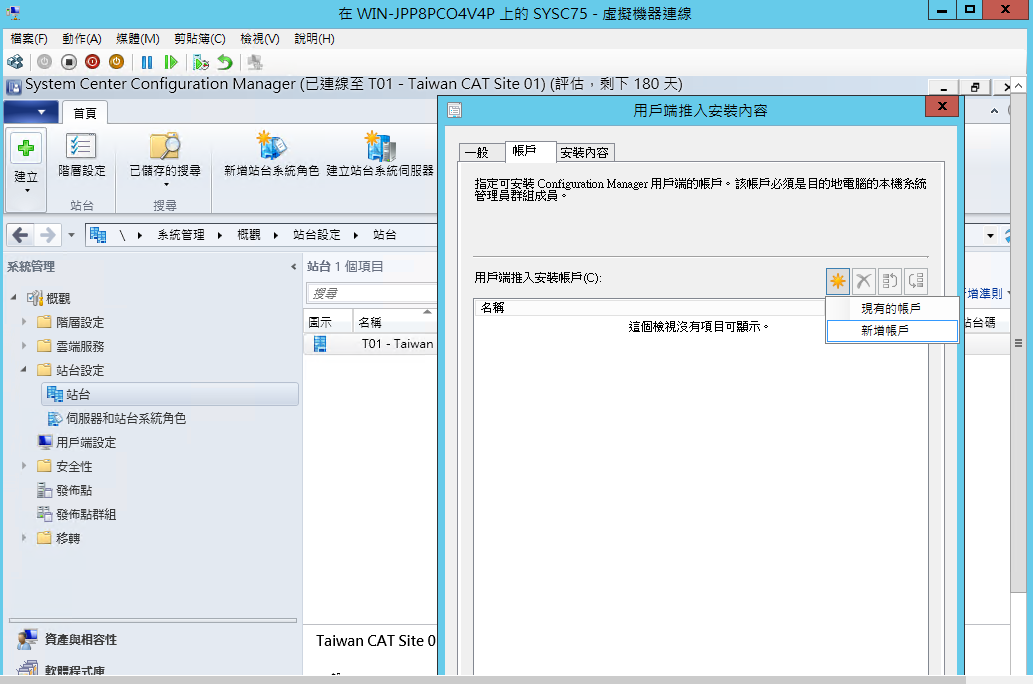This screenshot has height=684, width=1033.
Task: Shut down the VM with red icon
Action: click(92, 62)
